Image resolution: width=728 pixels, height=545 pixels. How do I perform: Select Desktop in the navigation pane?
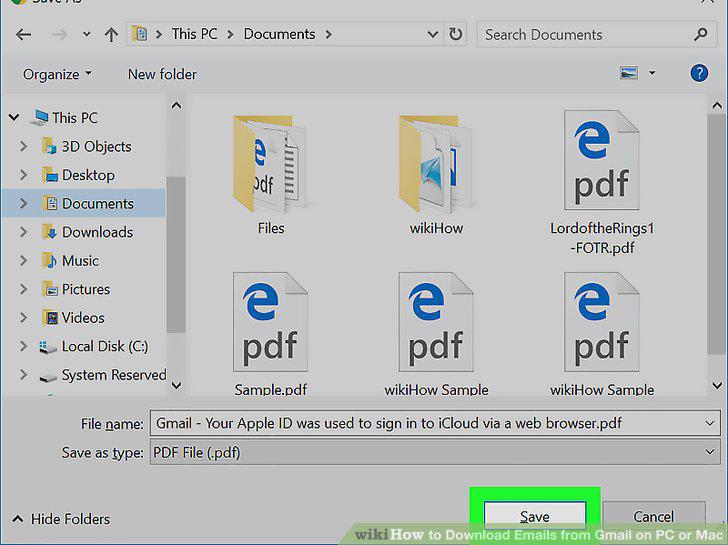(88, 175)
